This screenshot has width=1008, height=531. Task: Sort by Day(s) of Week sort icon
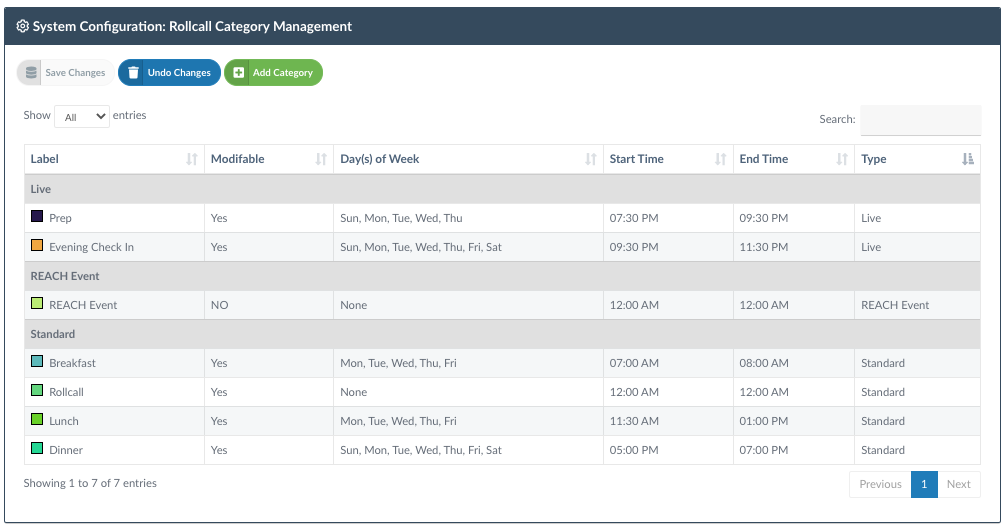click(591, 159)
